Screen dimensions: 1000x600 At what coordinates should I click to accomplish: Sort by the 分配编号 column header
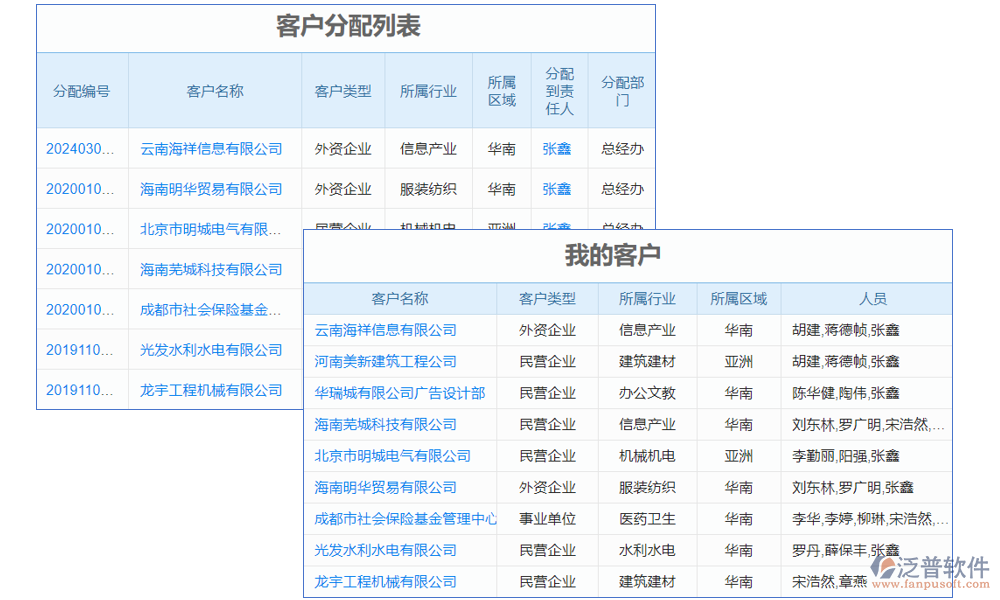(82, 90)
